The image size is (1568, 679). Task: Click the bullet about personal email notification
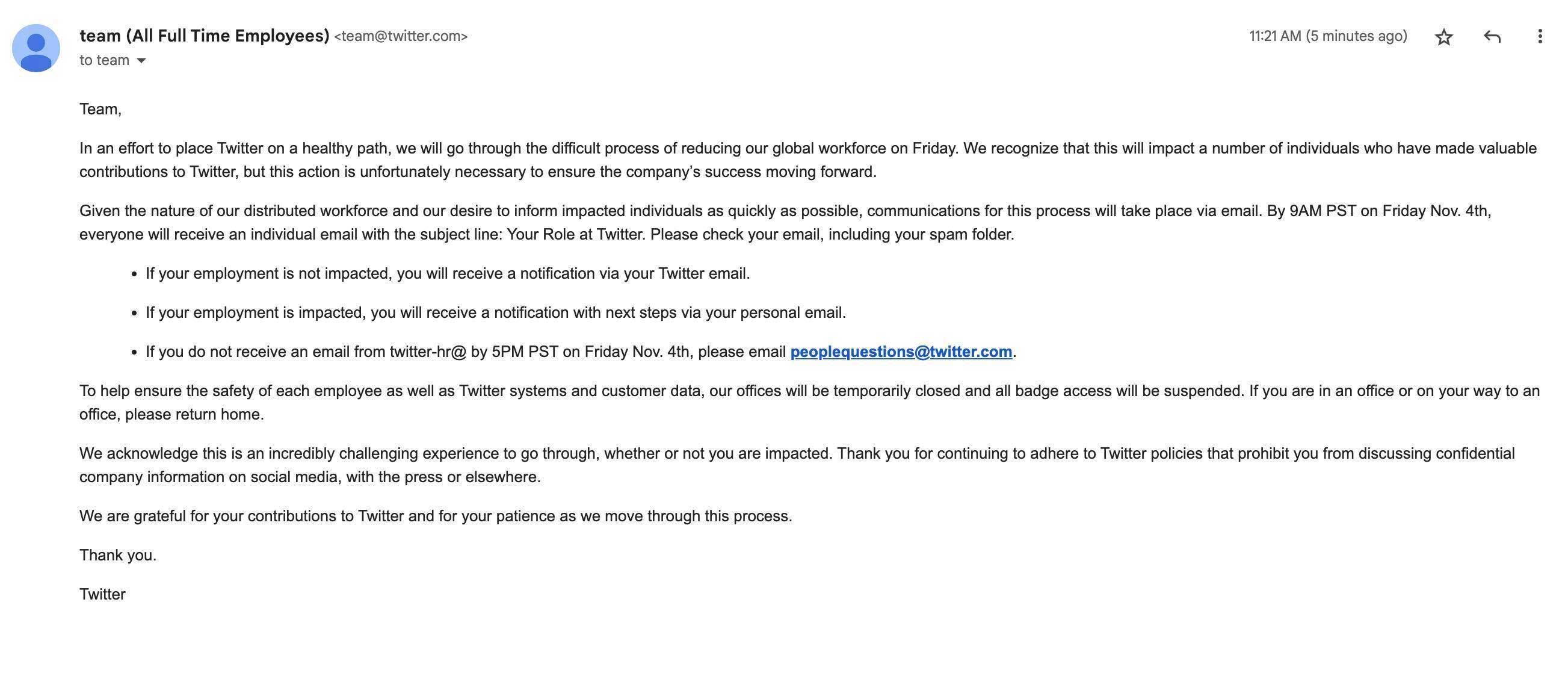coord(495,313)
